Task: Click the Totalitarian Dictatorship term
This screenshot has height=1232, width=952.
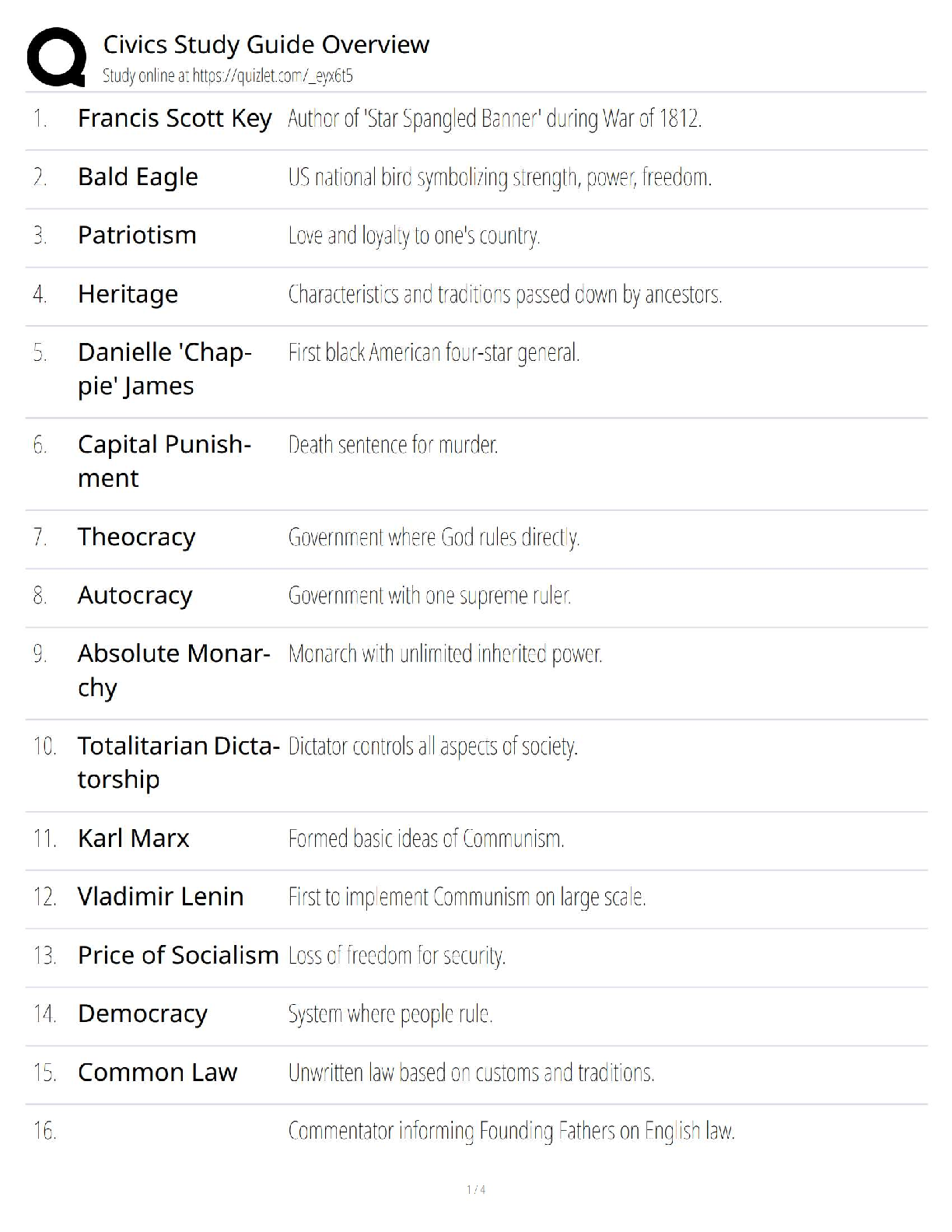Action: point(178,762)
